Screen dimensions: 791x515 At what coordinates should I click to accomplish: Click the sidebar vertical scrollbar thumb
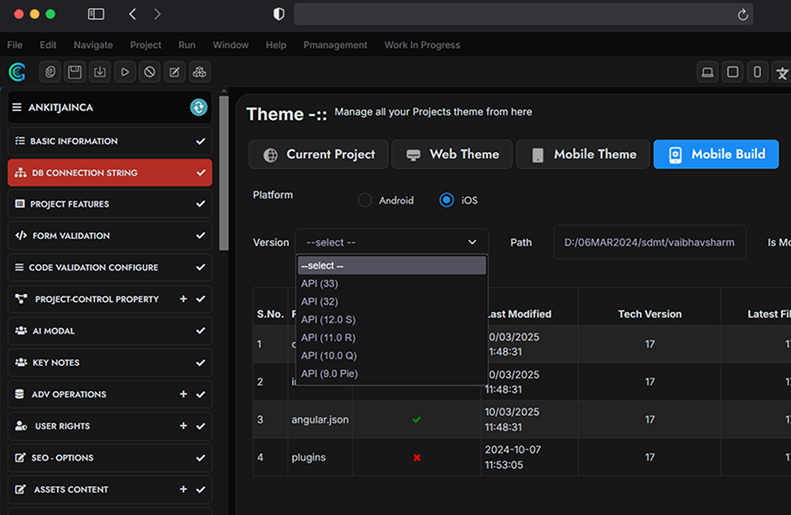tap(224, 173)
